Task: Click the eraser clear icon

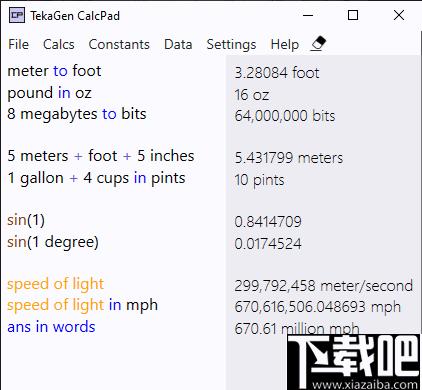Action: click(318, 44)
